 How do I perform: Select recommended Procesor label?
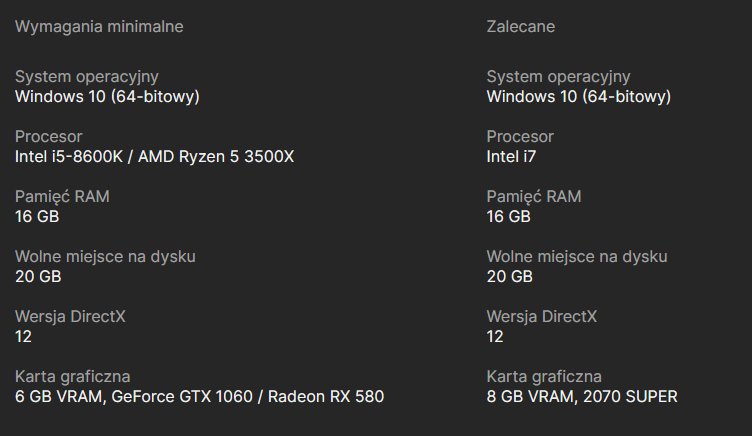click(x=520, y=137)
